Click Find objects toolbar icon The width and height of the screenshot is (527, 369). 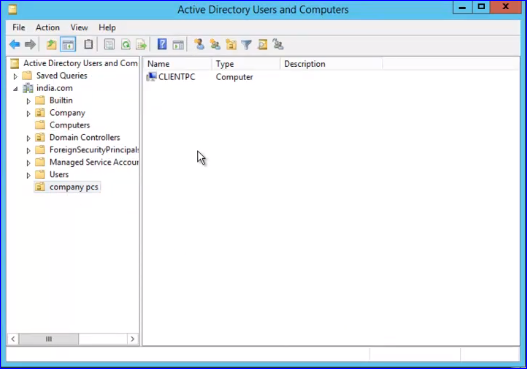pyautogui.click(x=262, y=44)
